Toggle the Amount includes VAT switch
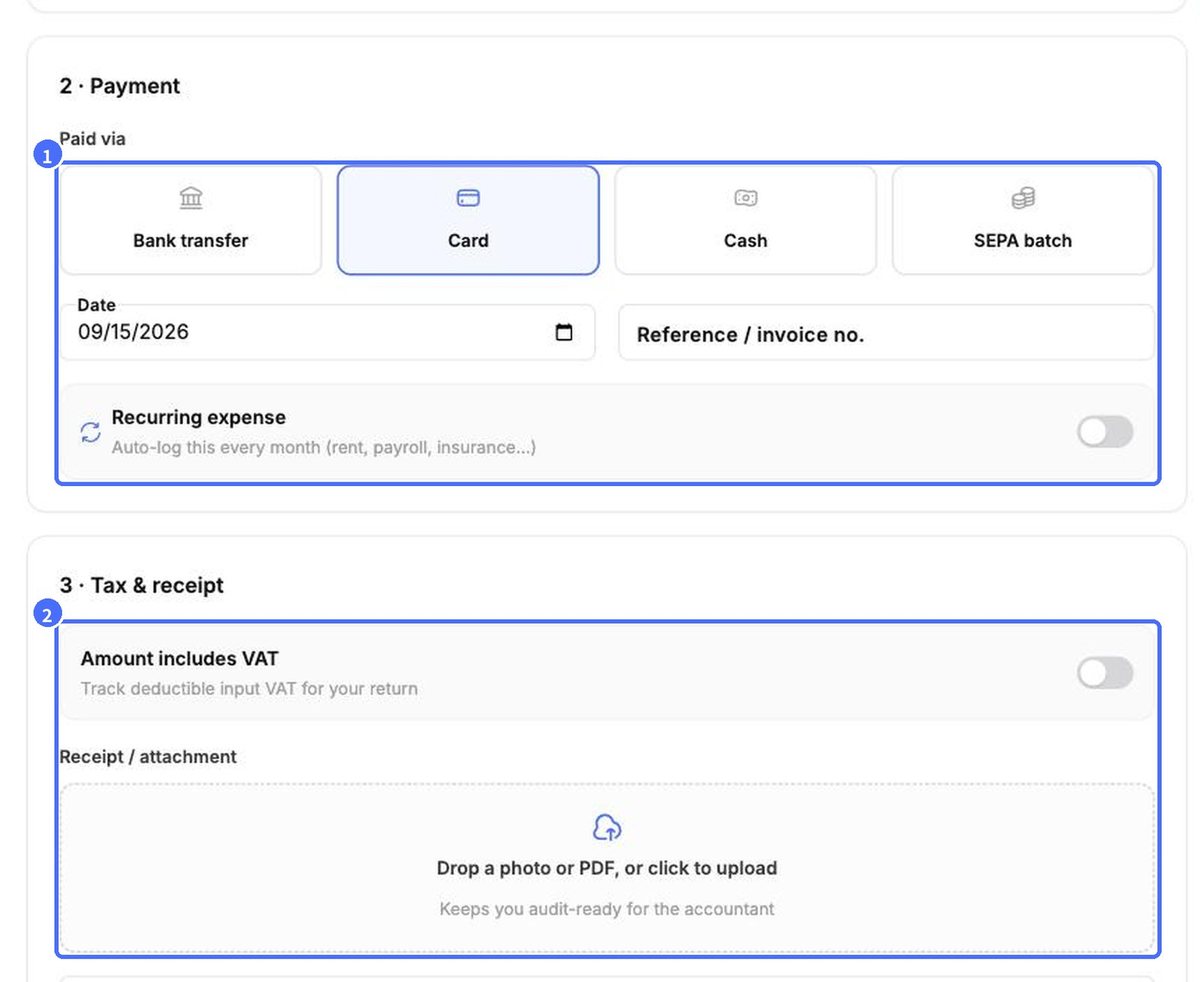The width and height of the screenshot is (1200, 982). 1105,673
